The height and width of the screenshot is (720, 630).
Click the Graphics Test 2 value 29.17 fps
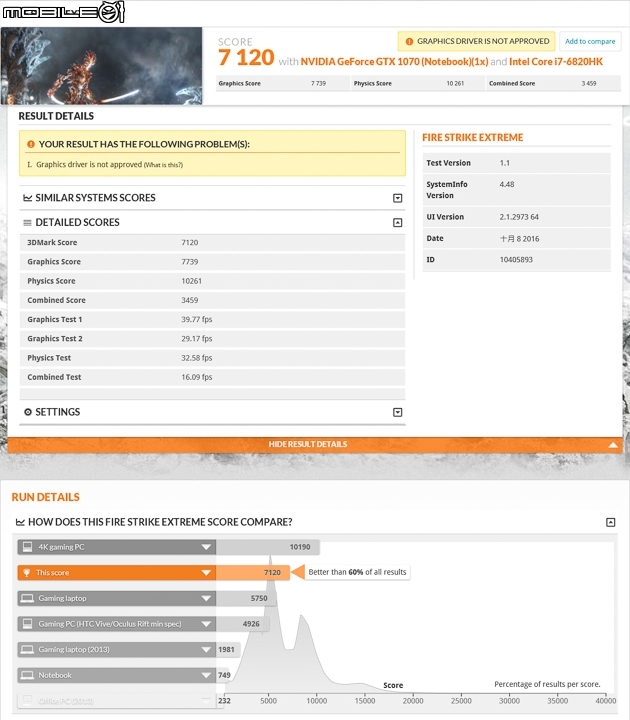197,339
